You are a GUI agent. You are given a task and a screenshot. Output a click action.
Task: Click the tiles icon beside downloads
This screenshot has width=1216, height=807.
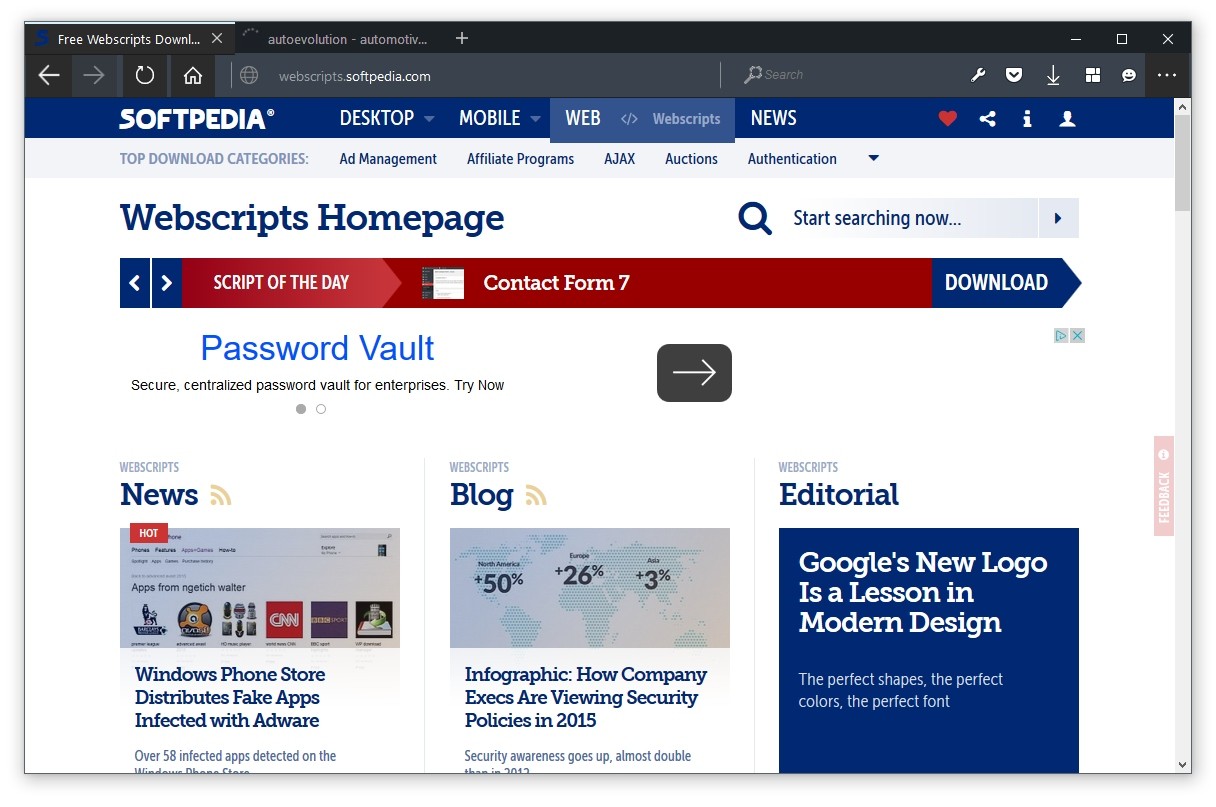(1092, 75)
